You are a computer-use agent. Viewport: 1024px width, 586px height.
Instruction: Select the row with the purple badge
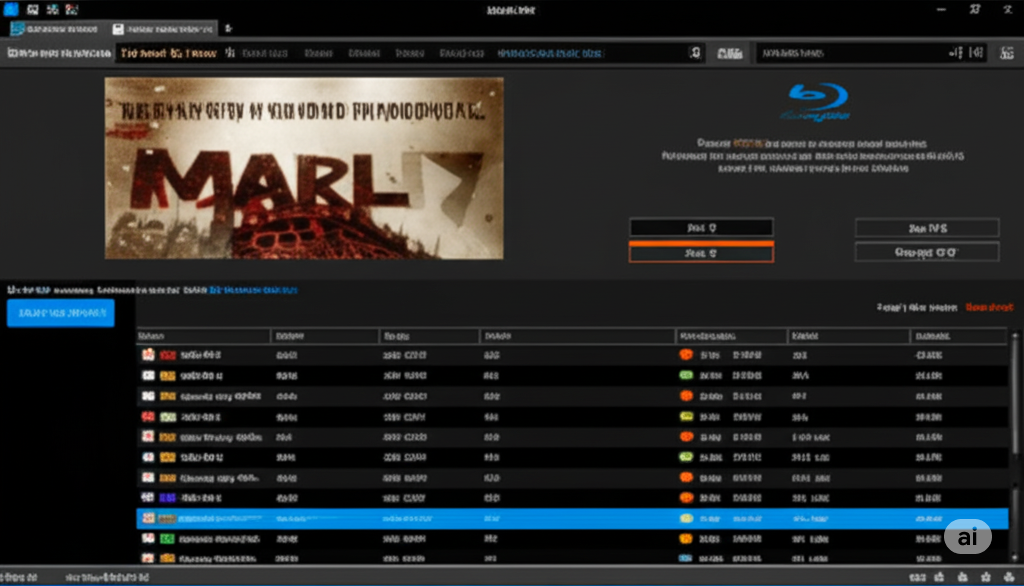pyautogui.click(x=572, y=498)
